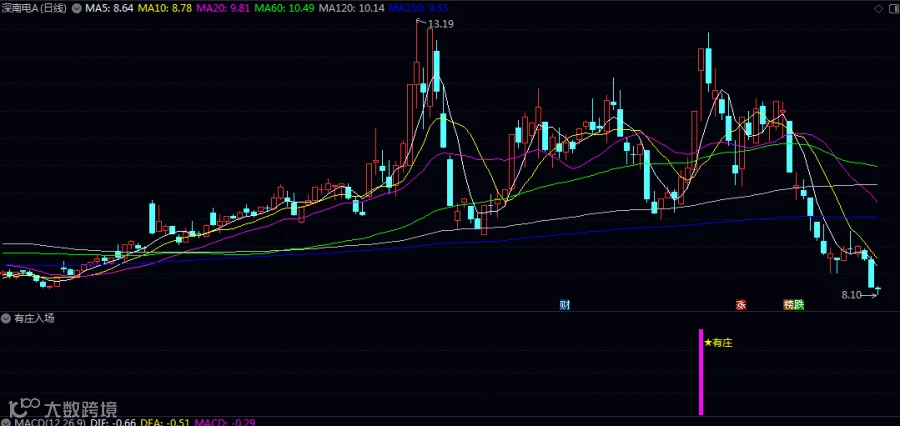Click the 13.19 high price marker
This screenshot has width=900, height=426.
[x=440, y=24]
